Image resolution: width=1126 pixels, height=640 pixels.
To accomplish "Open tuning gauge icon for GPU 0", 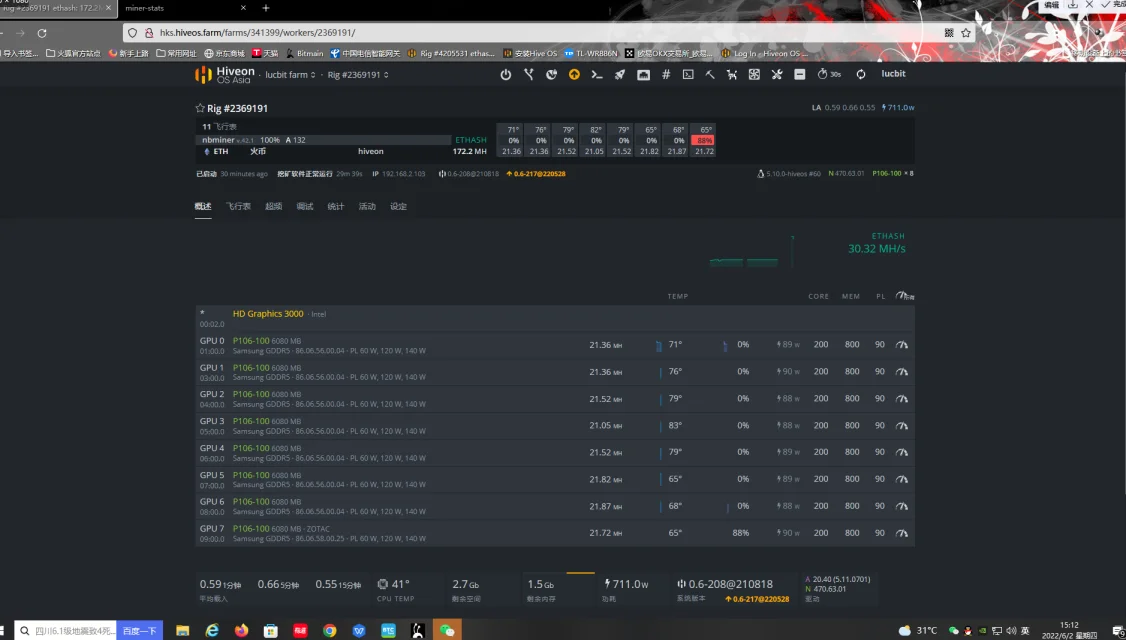I will point(902,345).
